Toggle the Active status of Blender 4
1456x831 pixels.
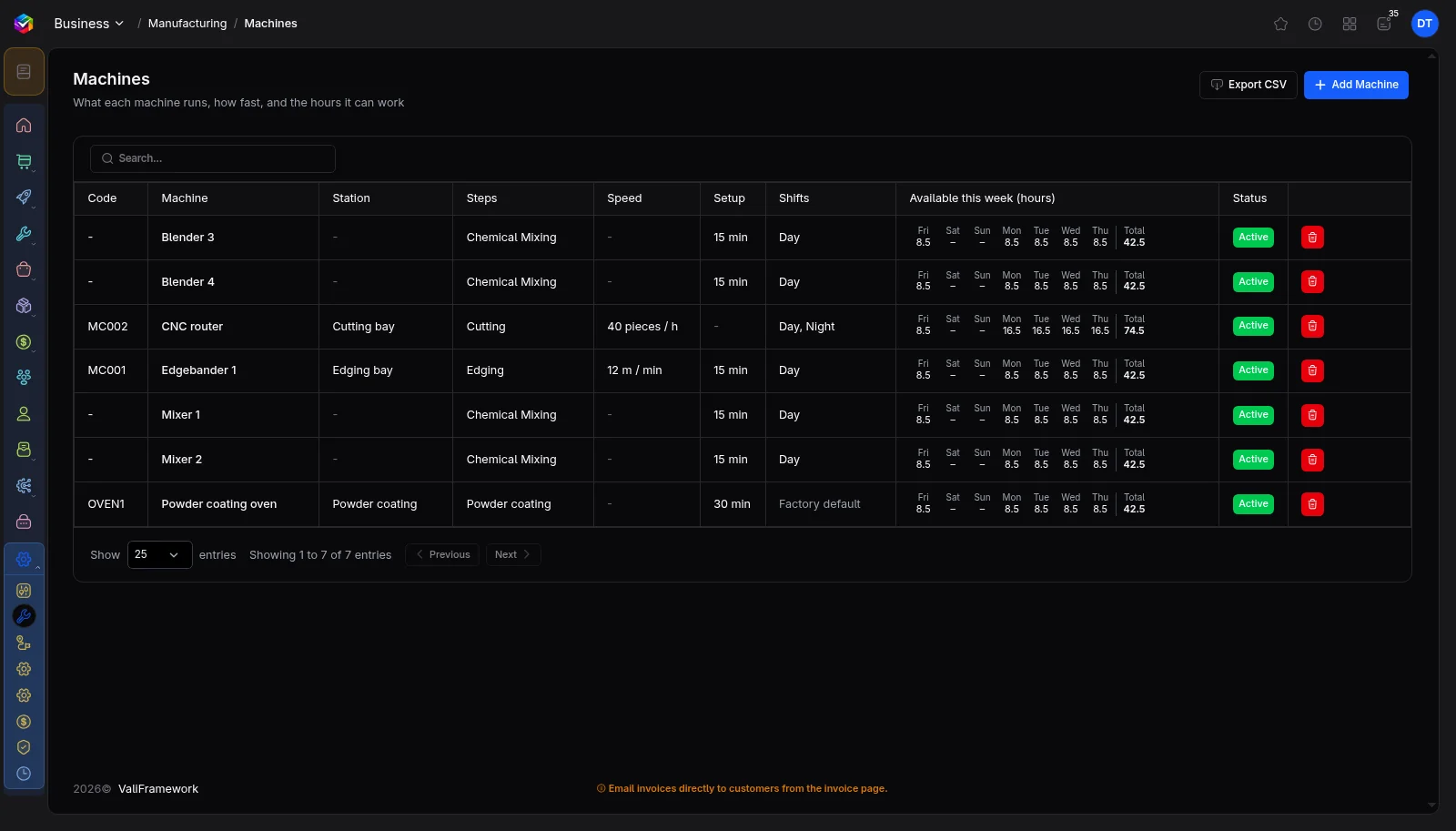click(1253, 282)
